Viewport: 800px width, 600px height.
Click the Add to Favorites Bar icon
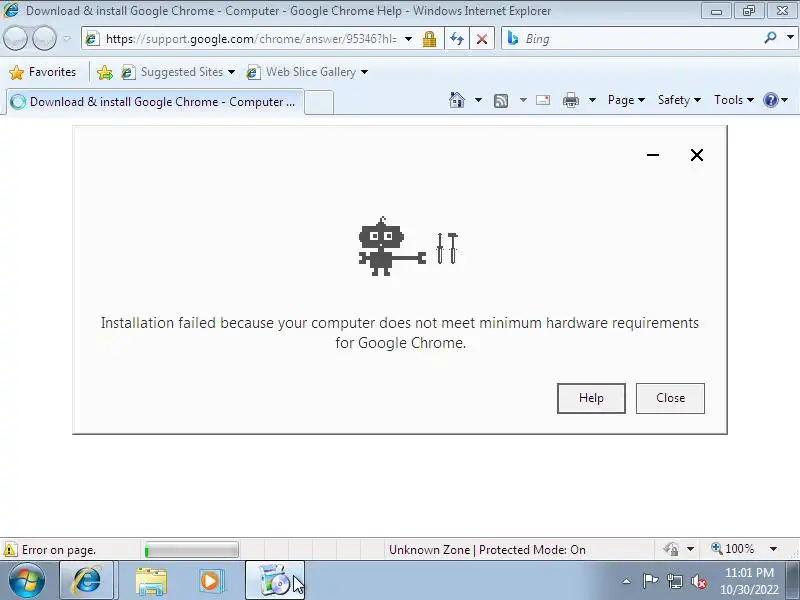[105, 72]
